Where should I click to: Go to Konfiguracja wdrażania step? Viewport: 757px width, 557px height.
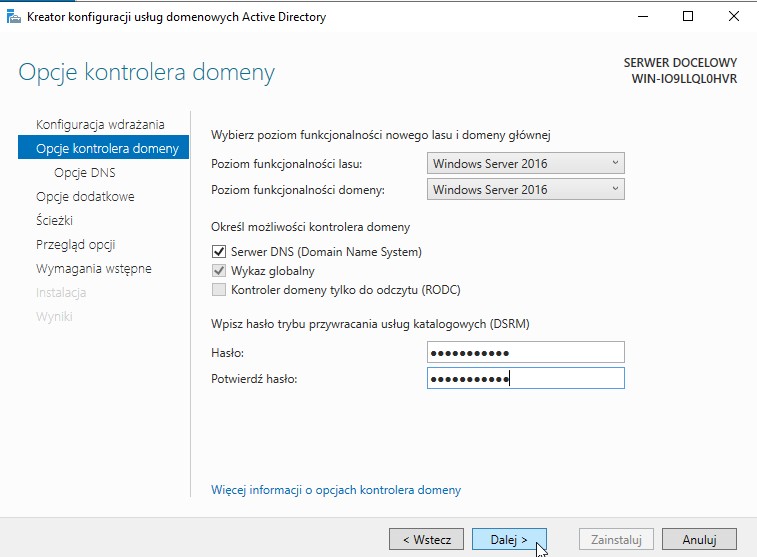tap(100, 124)
